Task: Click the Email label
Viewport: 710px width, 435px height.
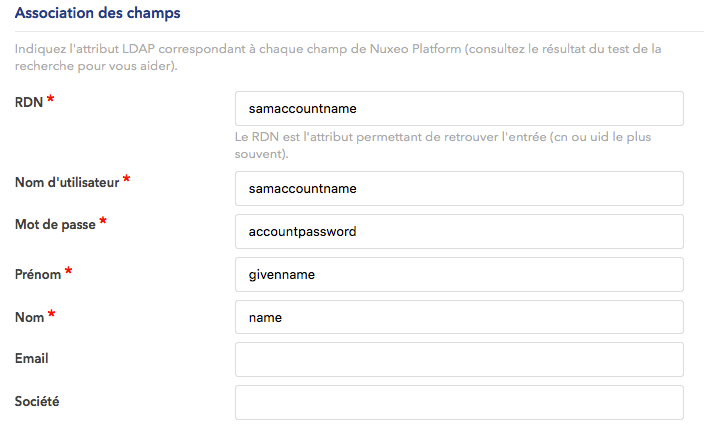Action: tap(32, 358)
